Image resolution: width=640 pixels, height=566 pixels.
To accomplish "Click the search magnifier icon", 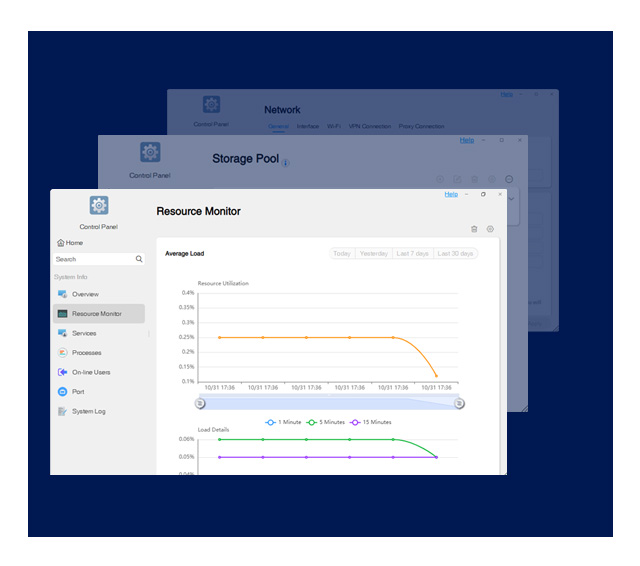I will [139, 259].
